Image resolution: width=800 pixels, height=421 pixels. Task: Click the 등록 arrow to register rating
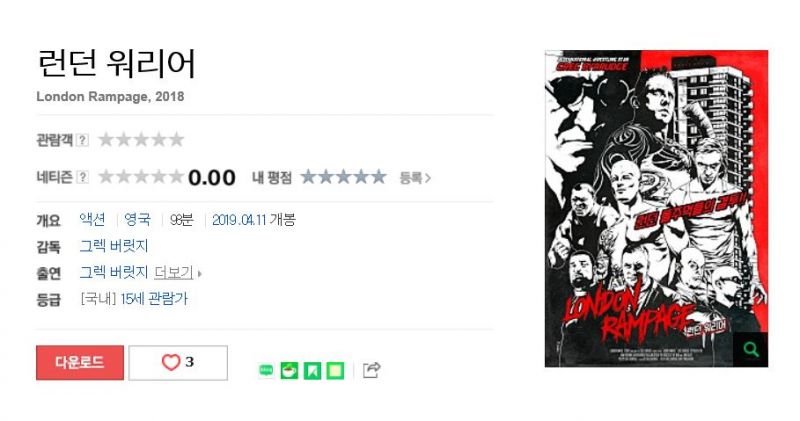415,178
